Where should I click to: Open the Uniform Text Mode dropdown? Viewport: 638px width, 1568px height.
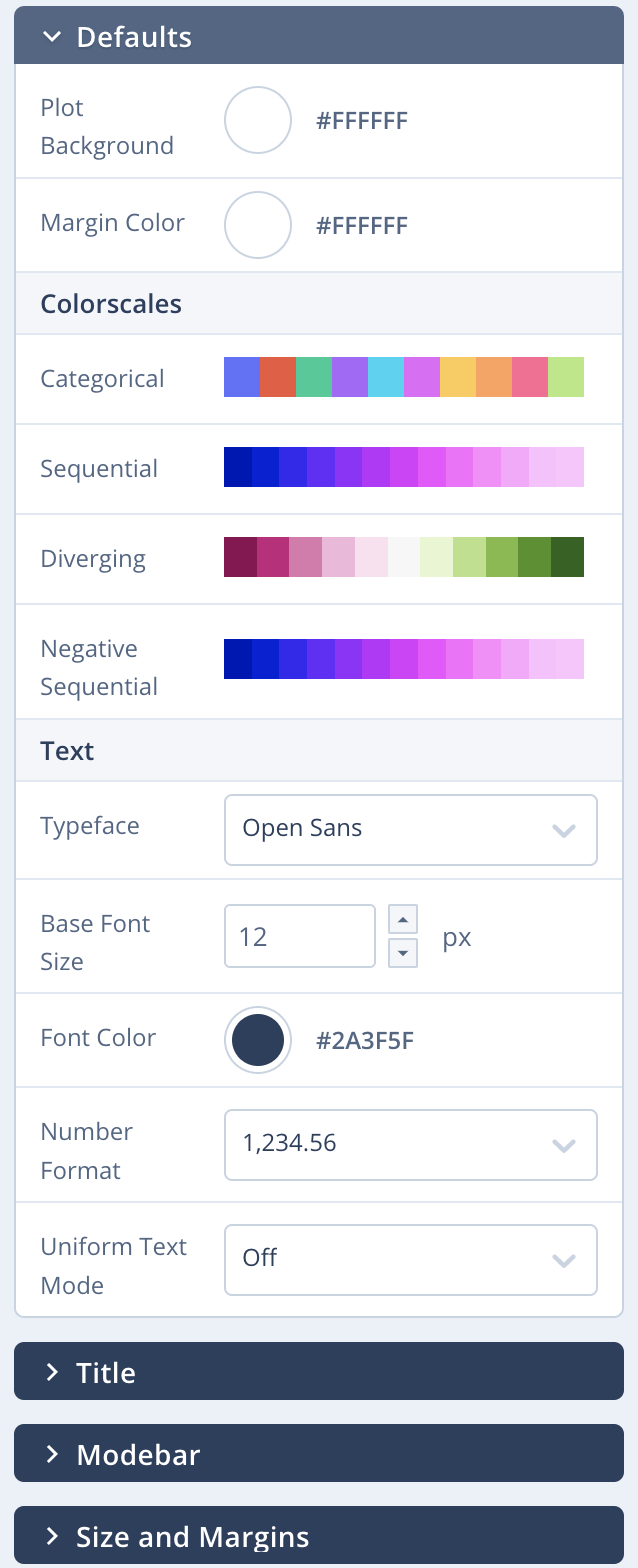pos(410,1259)
